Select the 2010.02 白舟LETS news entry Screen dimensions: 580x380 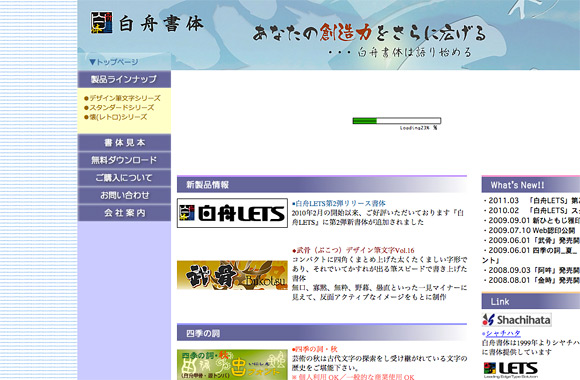532,211
